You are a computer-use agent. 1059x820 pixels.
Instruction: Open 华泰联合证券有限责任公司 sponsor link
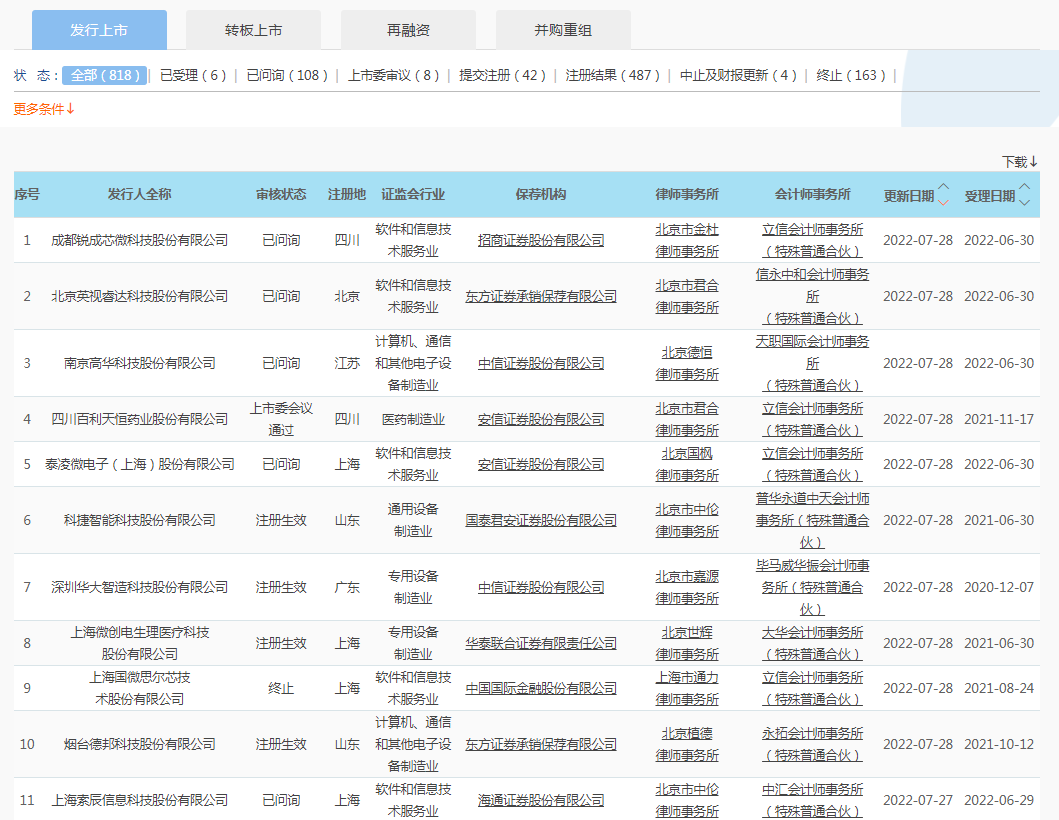click(x=541, y=643)
